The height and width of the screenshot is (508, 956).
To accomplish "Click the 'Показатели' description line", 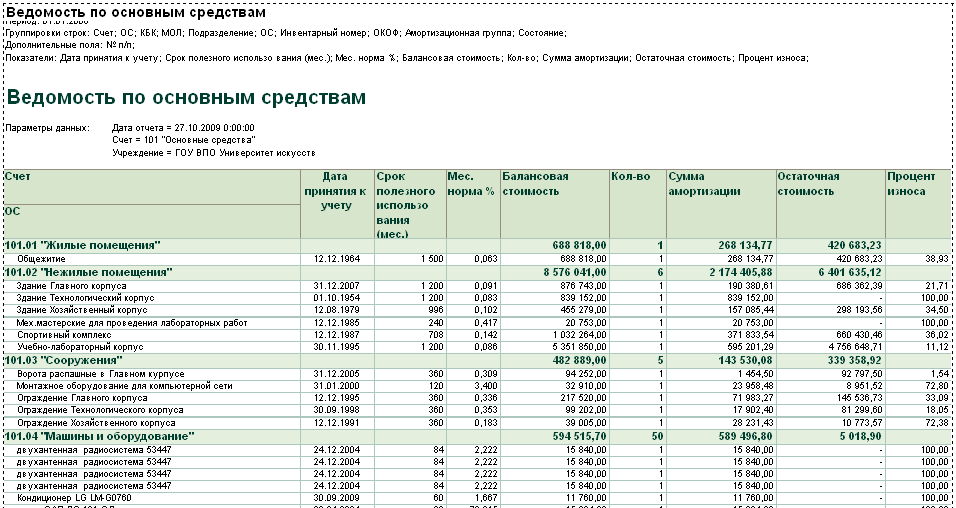I will tap(407, 59).
